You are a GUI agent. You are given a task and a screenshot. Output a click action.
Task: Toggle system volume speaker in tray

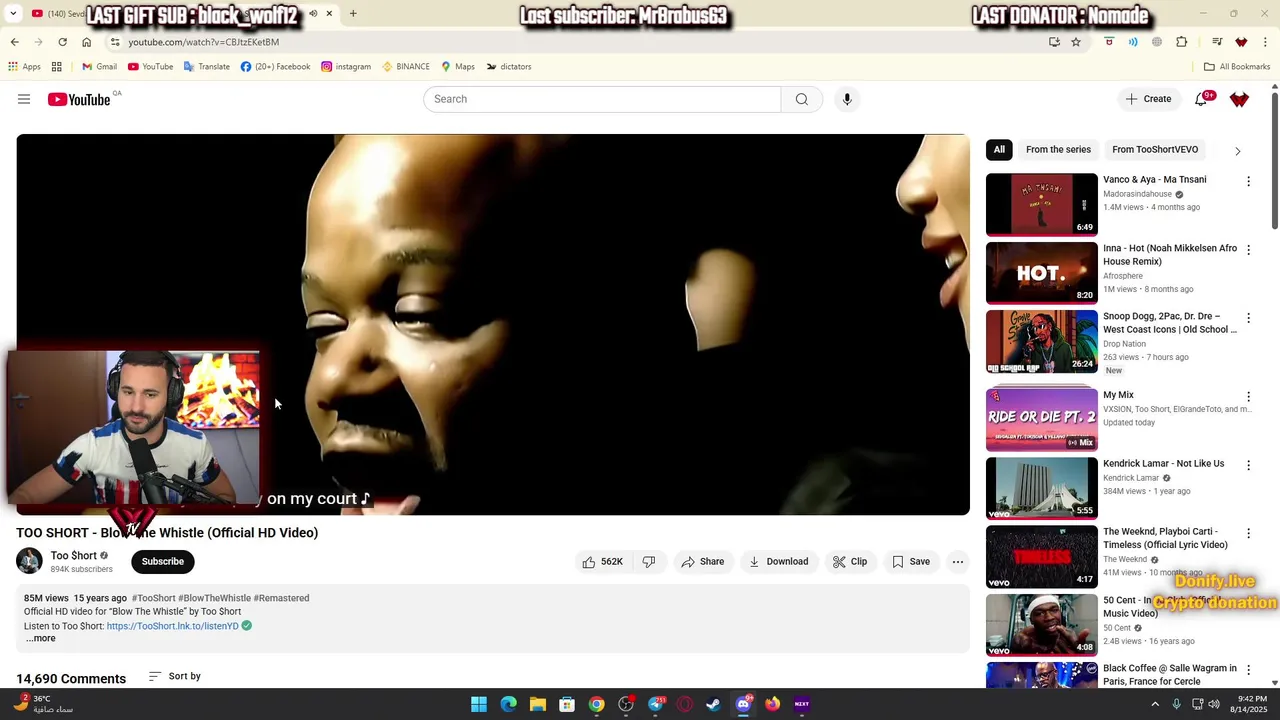point(1214,704)
